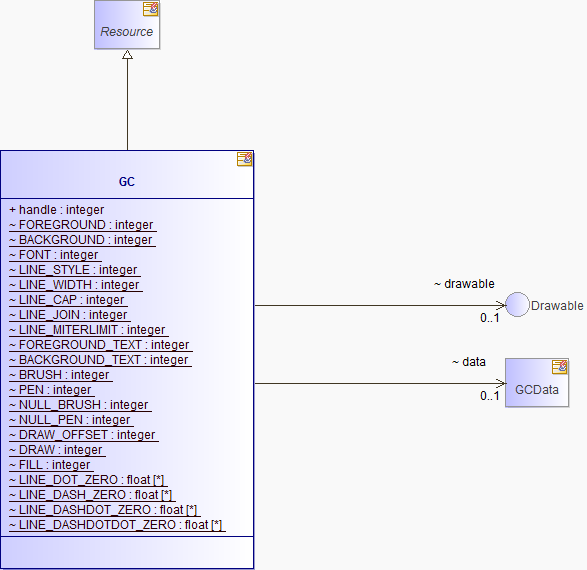The width and height of the screenshot is (587, 570).
Task: Click the ~ data association label
Action: (469, 362)
